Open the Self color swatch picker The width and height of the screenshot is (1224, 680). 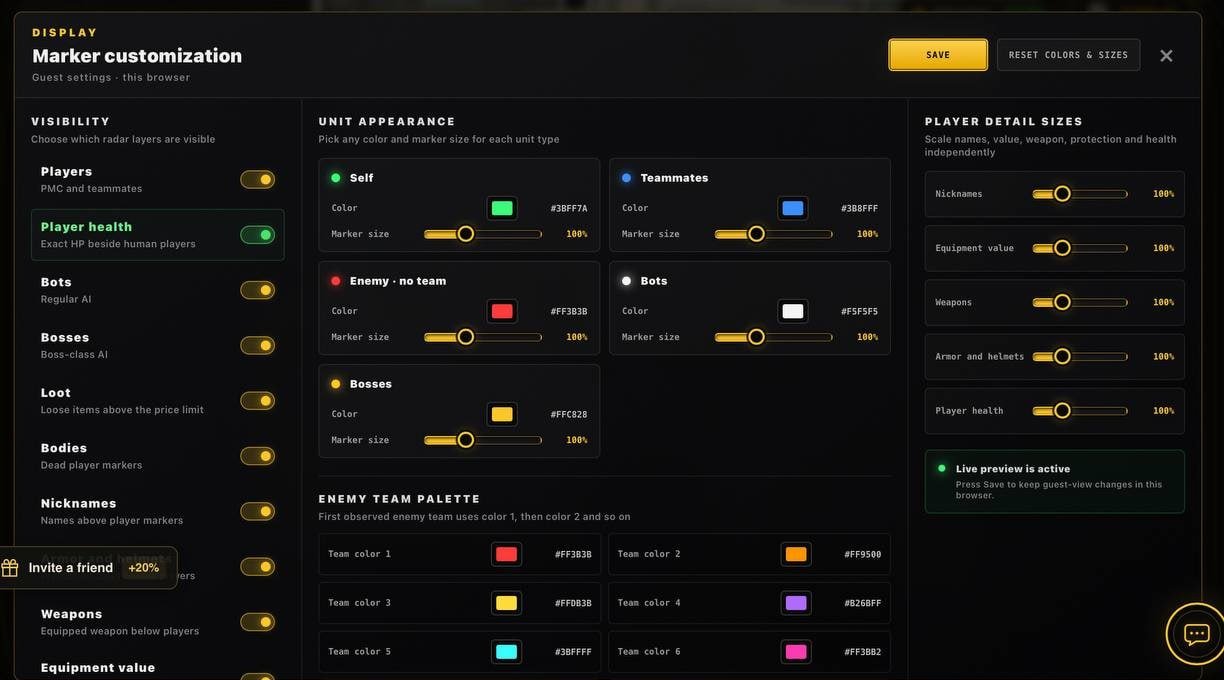coord(502,208)
